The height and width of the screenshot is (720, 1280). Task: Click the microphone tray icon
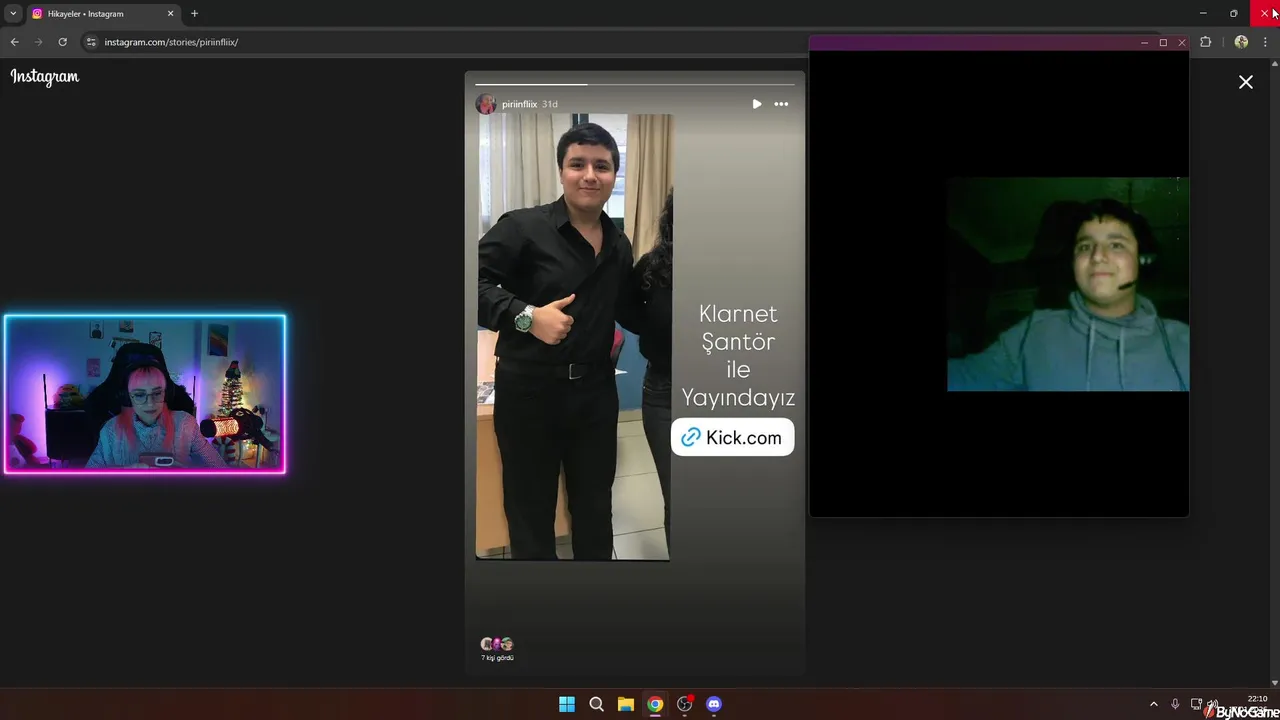tap(1175, 704)
